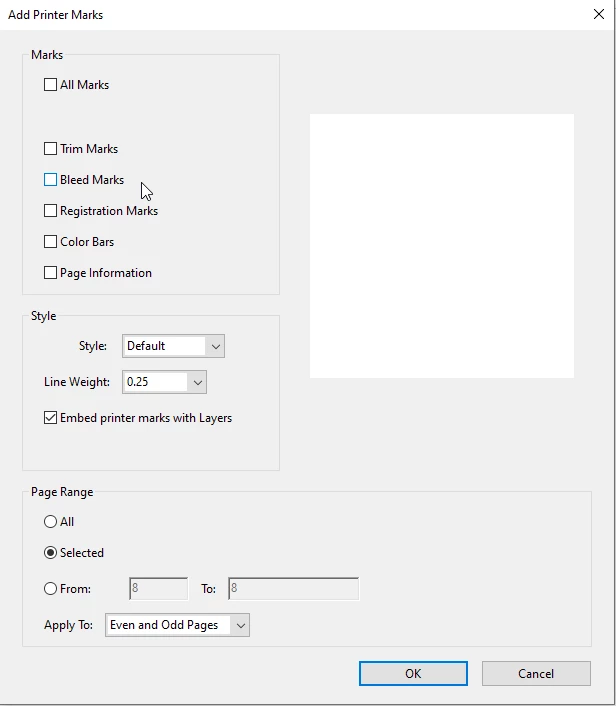
Task: Dismiss dialog with Cancel button
Action: [536, 674]
